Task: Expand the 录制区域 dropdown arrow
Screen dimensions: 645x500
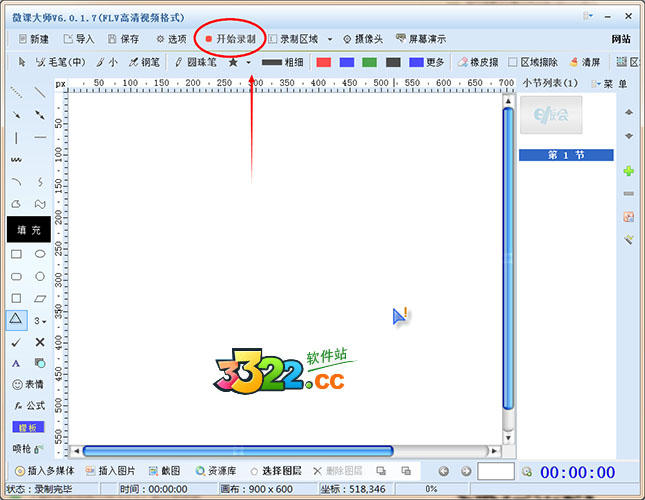Action: pyautogui.click(x=330, y=39)
